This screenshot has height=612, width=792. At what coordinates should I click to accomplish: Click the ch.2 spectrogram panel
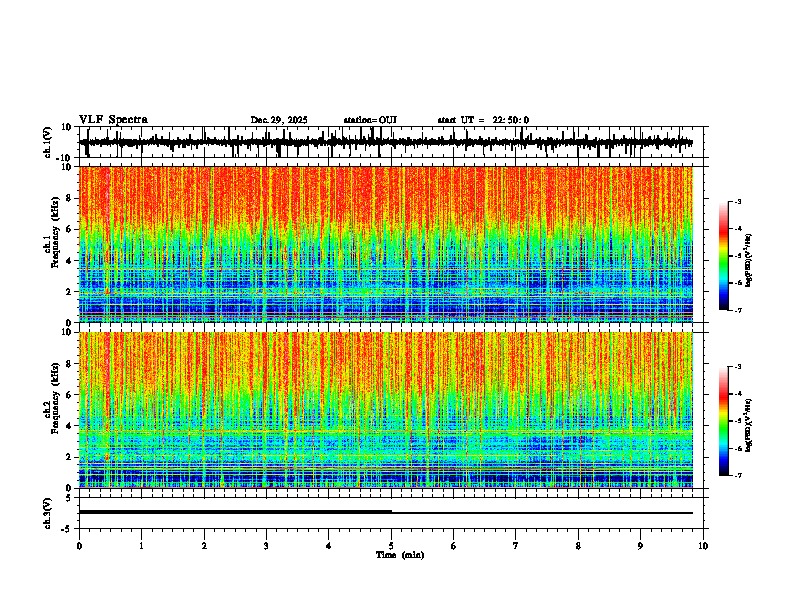(386, 410)
